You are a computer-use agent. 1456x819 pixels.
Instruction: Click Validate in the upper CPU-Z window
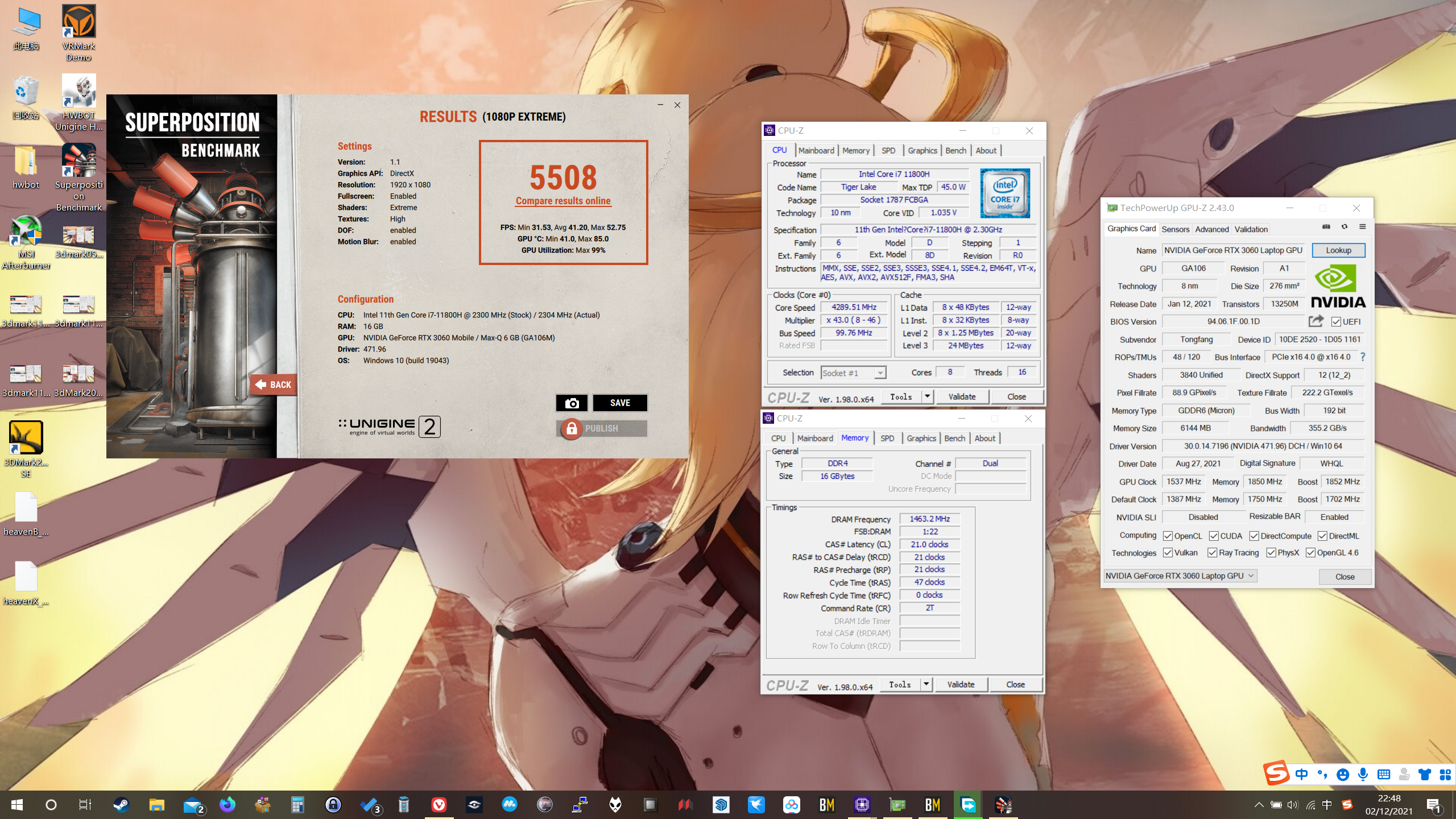coord(962,396)
